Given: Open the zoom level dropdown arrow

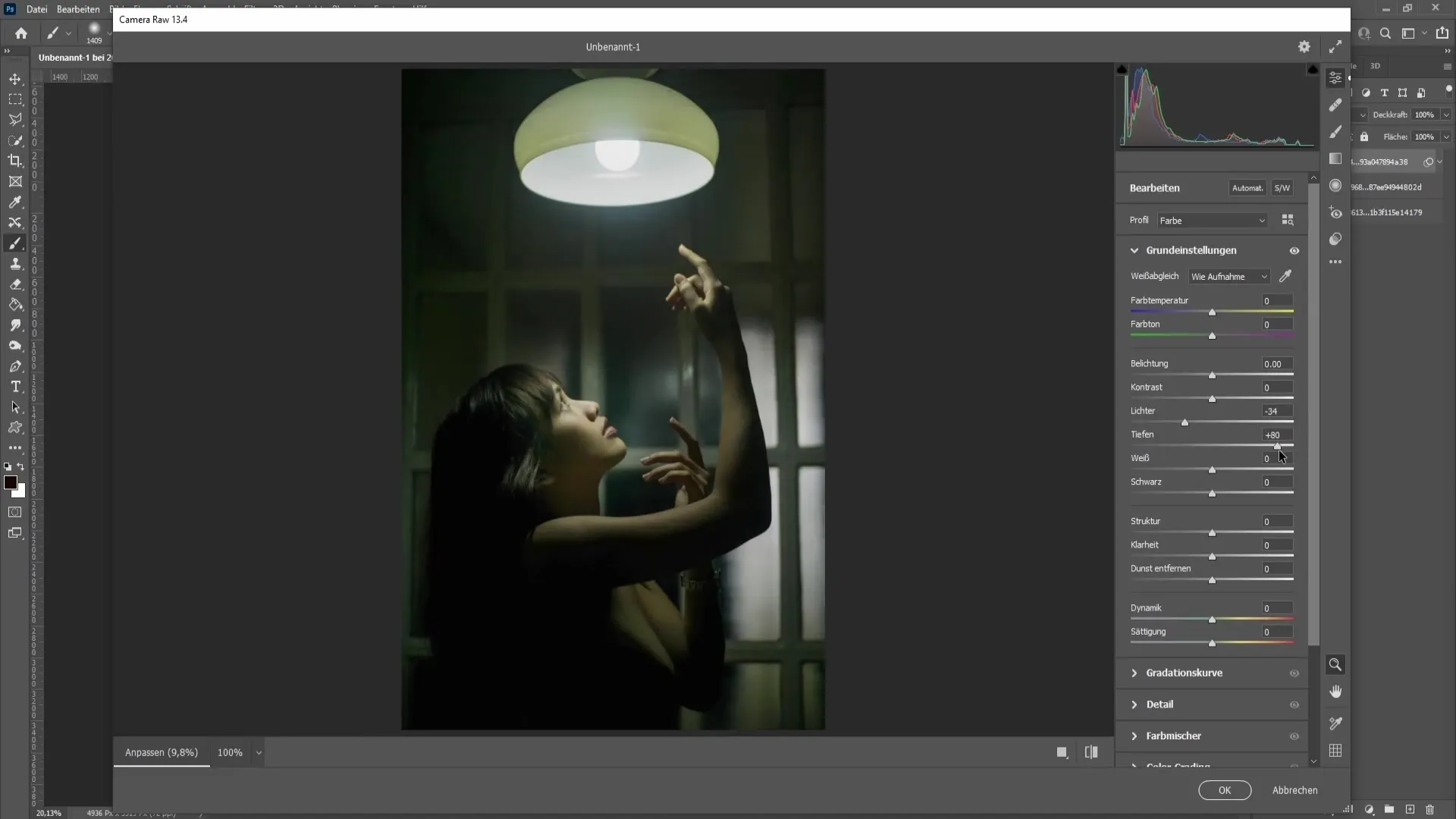Looking at the screenshot, I should coord(259,753).
